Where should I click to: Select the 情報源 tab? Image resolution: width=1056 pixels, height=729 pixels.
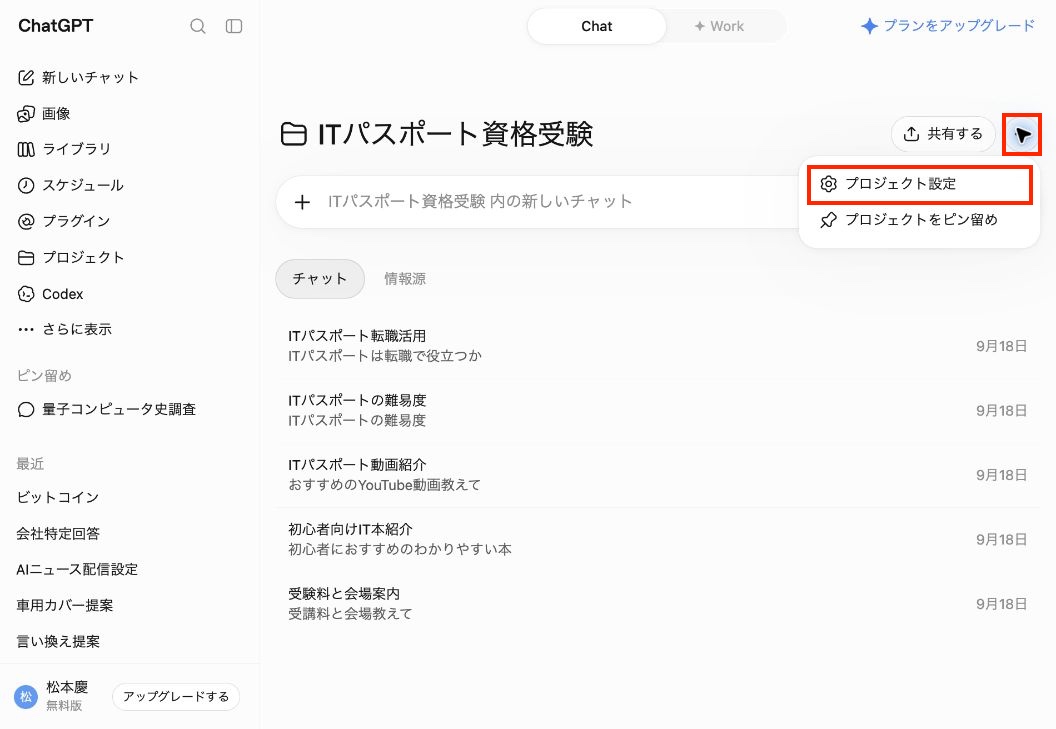pyautogui.click(x=405, y=279)
